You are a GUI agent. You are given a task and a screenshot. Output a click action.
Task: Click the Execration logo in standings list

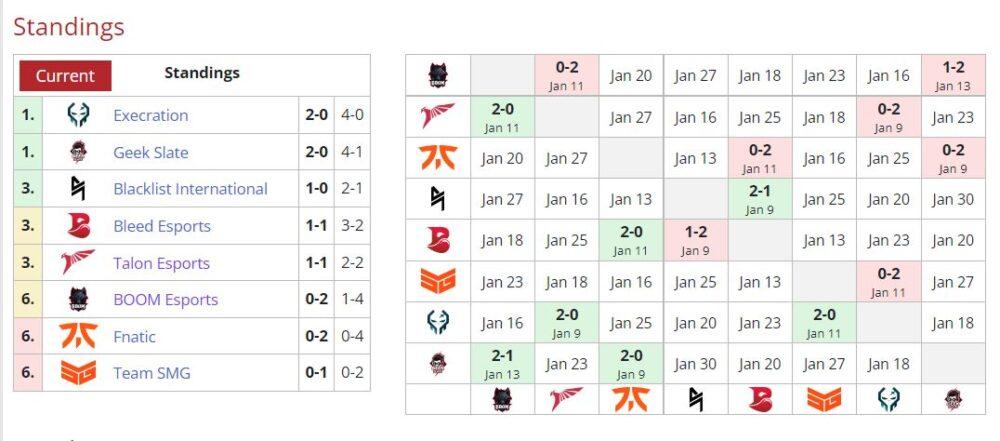click(78, 116)
